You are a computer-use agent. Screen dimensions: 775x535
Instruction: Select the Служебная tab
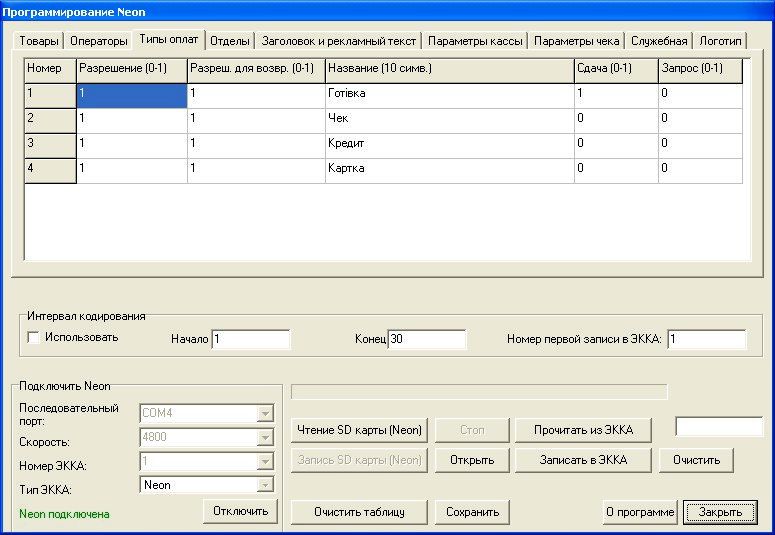coord(659,41)
